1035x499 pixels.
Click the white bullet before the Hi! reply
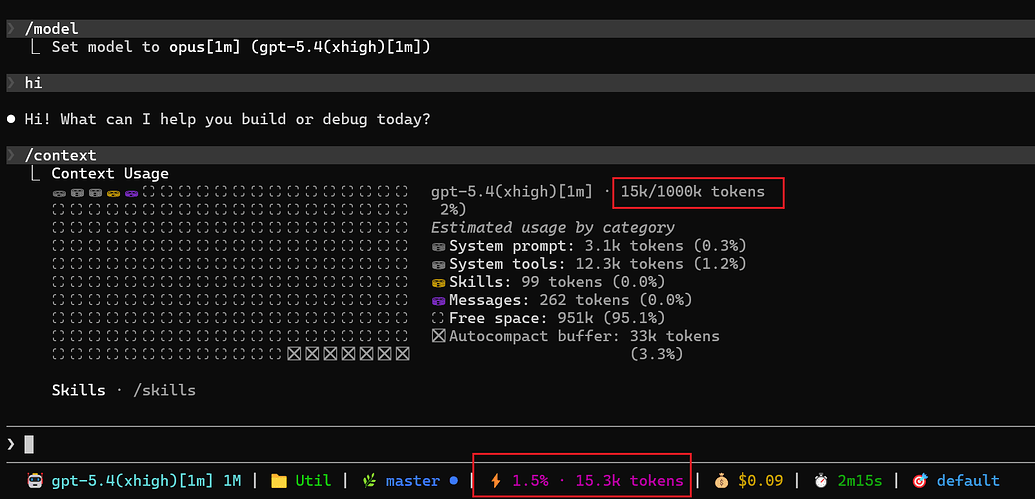pyautogui.click(x=11, y=119)
